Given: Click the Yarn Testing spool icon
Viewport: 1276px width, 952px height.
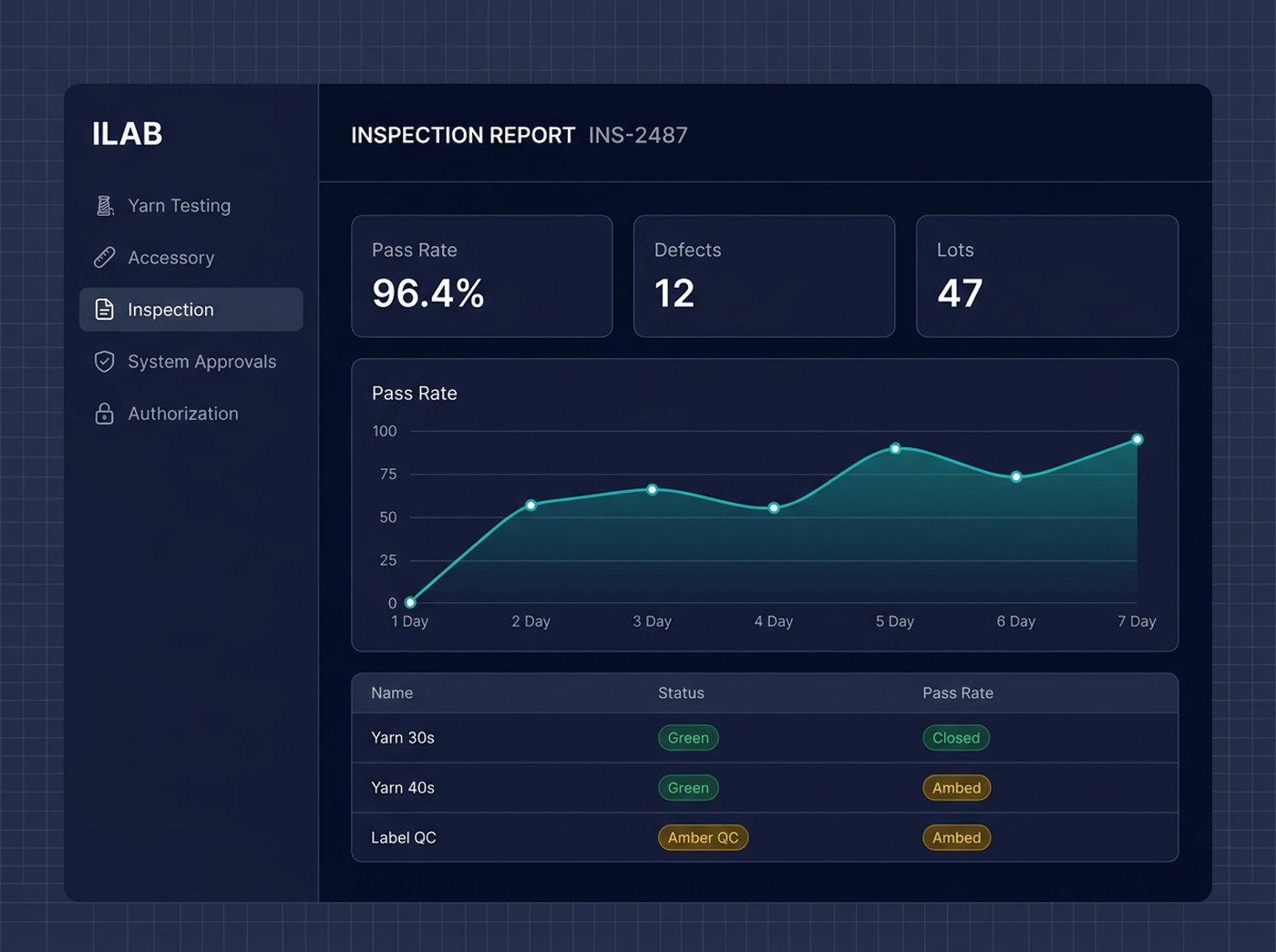Looking at the screenshot, I should point(105,206).
